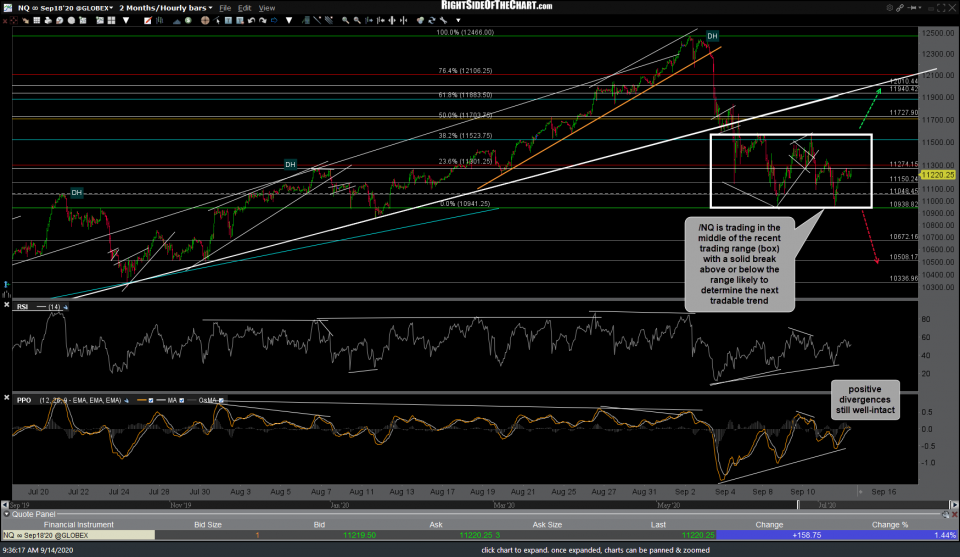960x557 pixels.
Task: Click the Bid column header
Action: point(319,525)
